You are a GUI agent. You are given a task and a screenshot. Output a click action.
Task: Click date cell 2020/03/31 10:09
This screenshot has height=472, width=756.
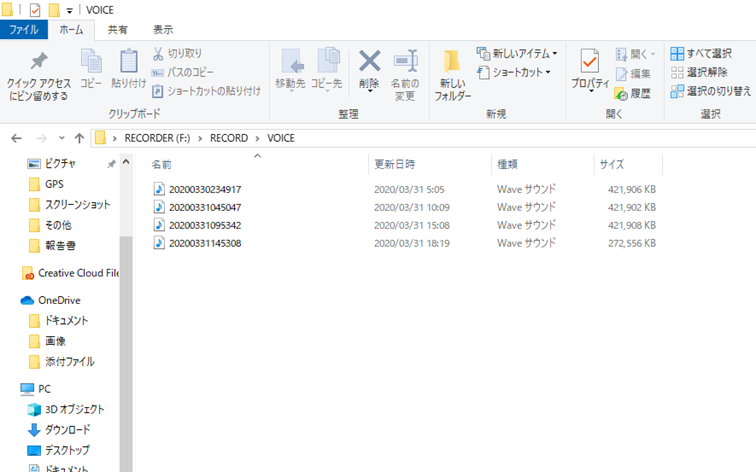(412, 207)
